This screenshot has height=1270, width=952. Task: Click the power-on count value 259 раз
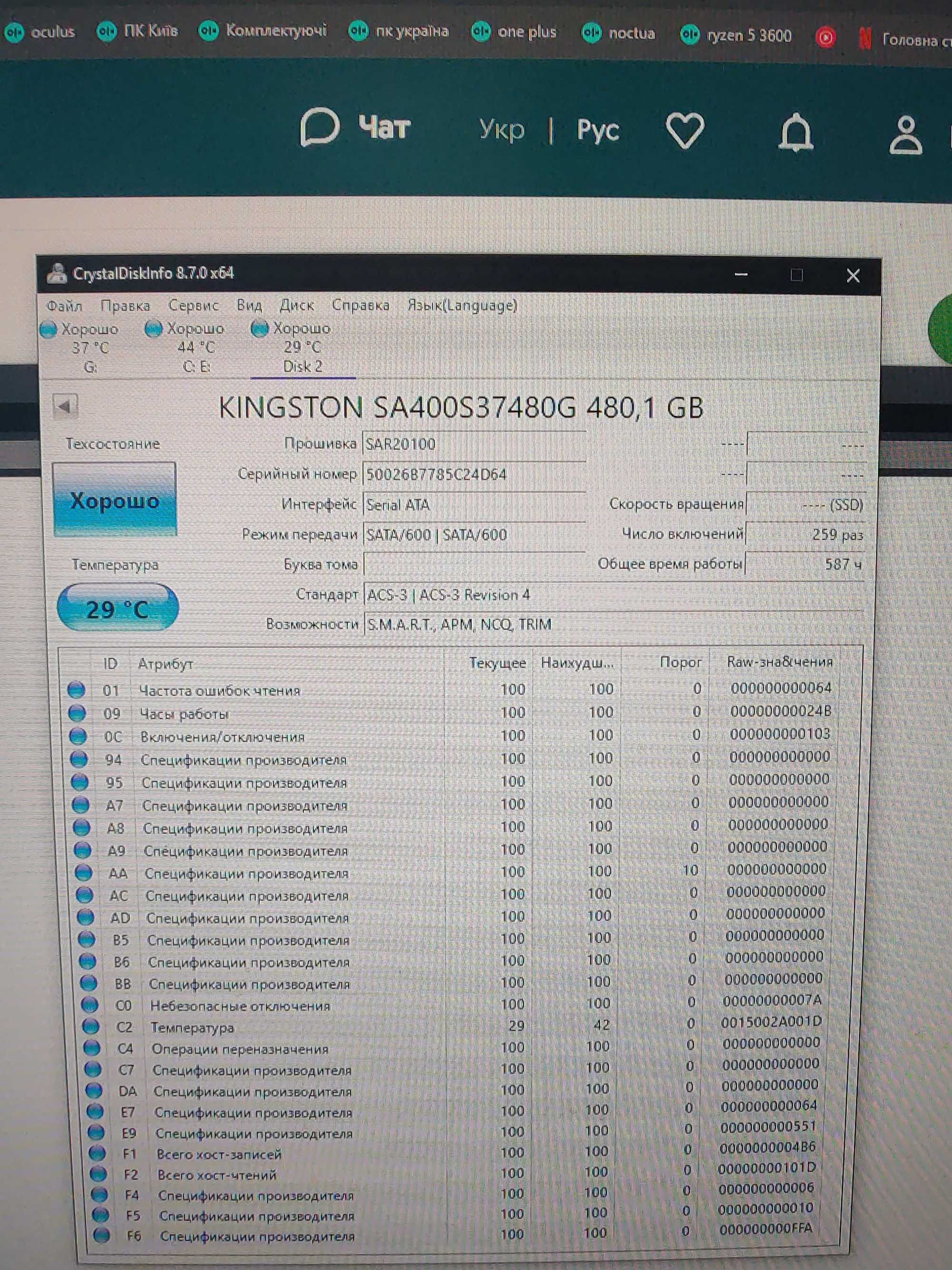pos(805,535)
